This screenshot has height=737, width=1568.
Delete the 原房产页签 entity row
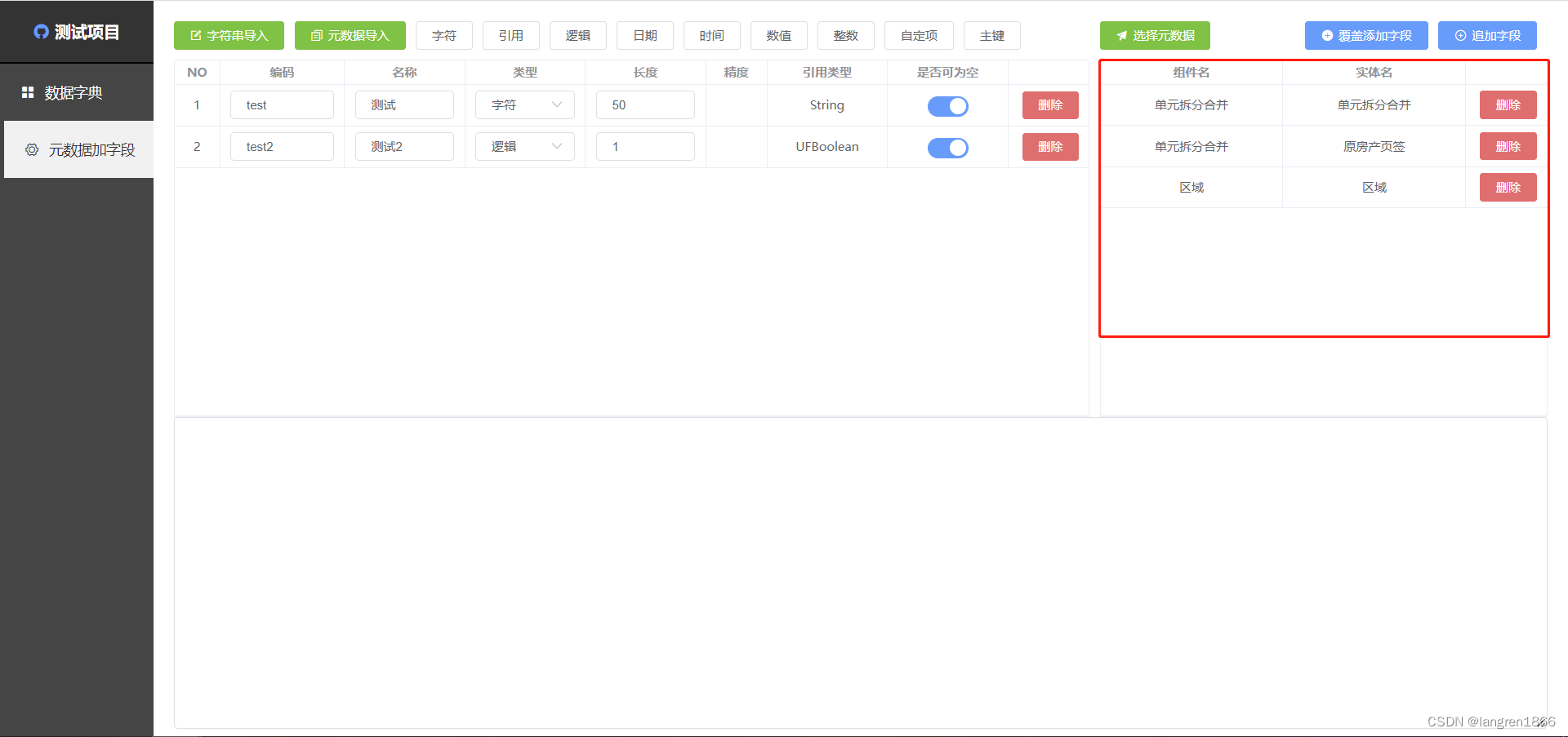pyautogui.click(x=1508, y=147)
